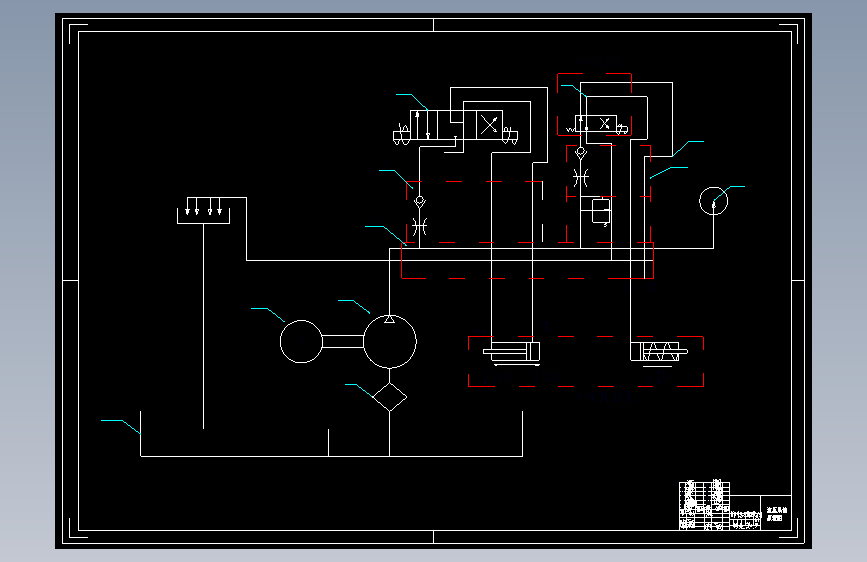The width and height of the screenshot is (867, 562).
Task: Select the diamond-shaped oil filter symbol
Action: pos(390,397)
